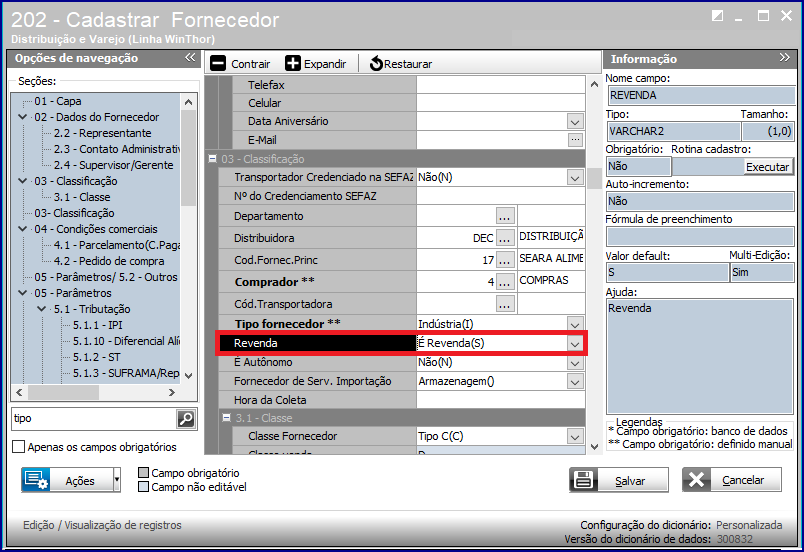Select 5.1.10 - Diferencial Alí tree item
The height and width of the screenshot is (552, 804).
[126, 341]
